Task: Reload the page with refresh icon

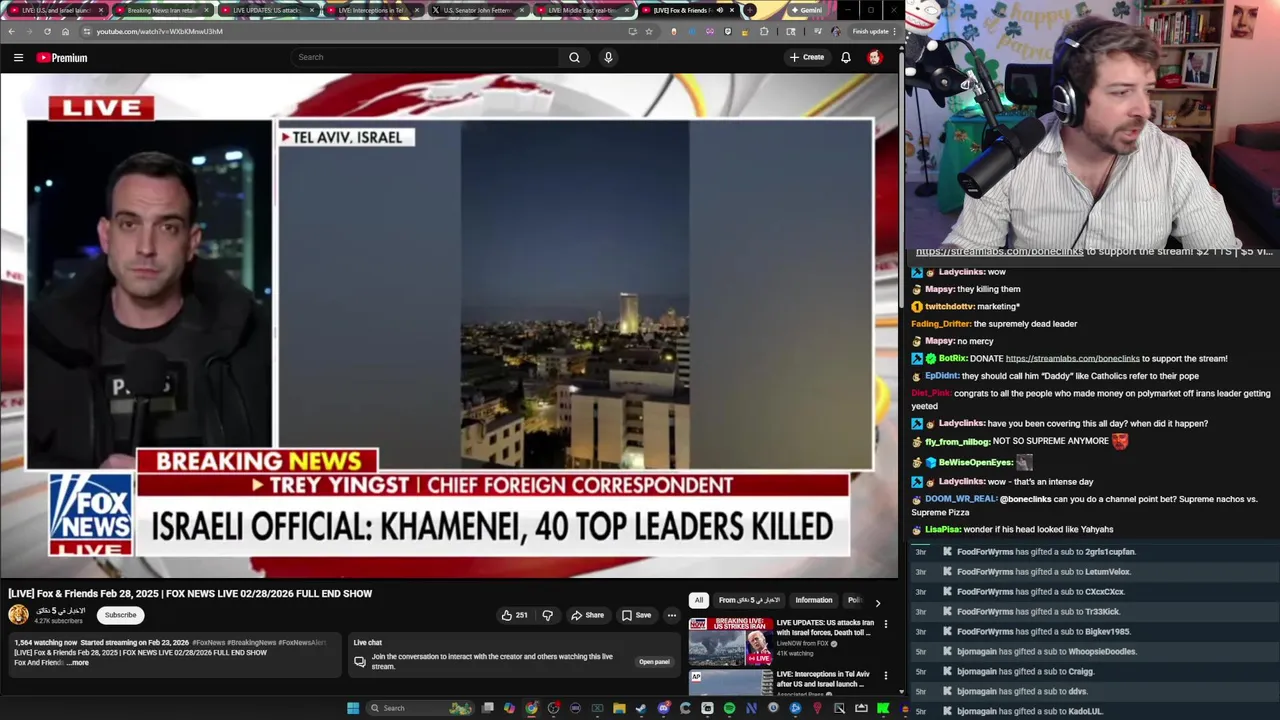Action: 47,31
